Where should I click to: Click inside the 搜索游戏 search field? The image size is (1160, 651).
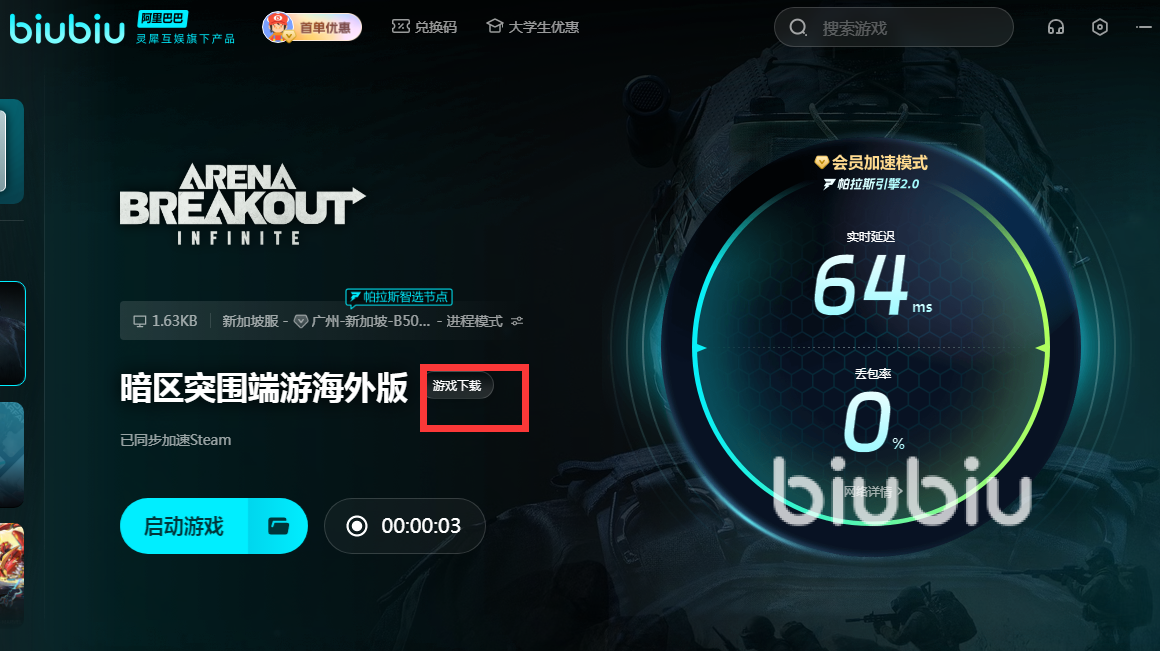pyautogui.click(x=894, y=27)
